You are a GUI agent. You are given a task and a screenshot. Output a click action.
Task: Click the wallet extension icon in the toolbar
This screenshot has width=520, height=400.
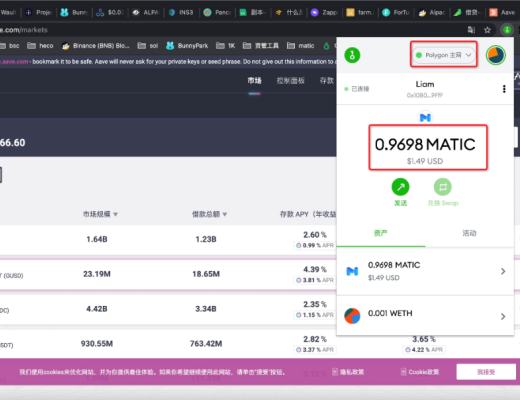pos(507,30)
